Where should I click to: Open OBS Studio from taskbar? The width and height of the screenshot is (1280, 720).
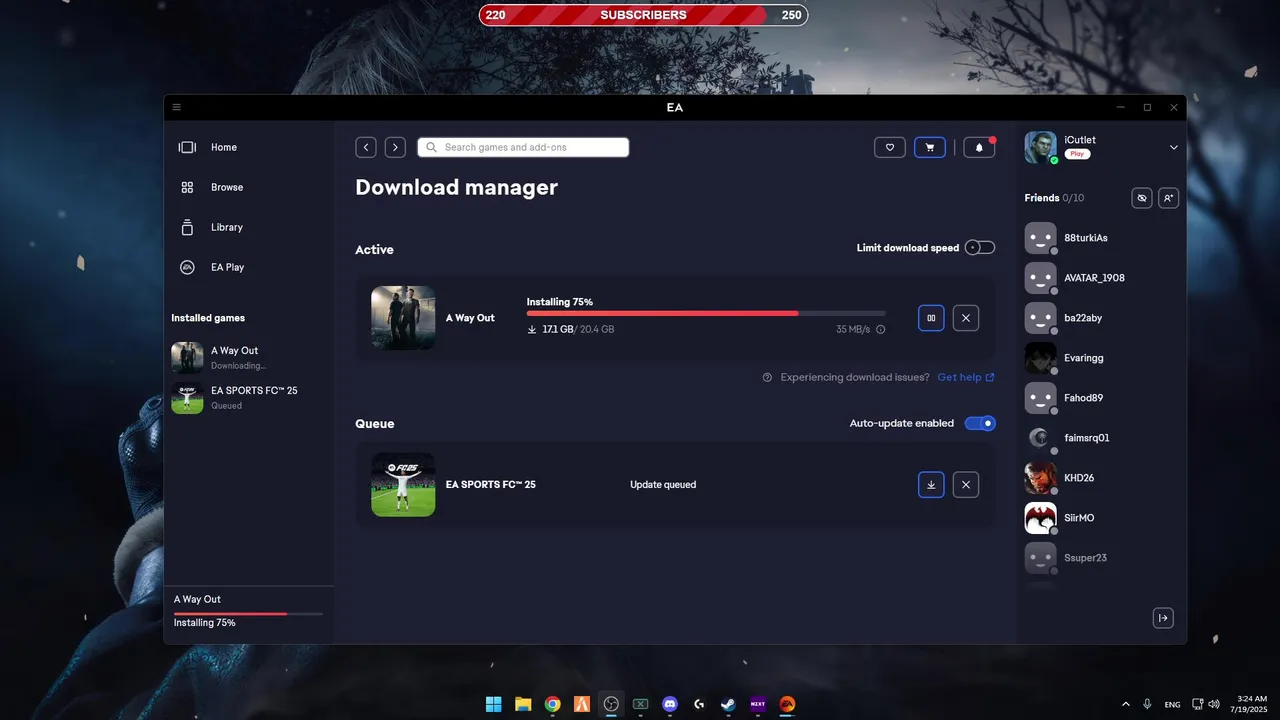(611, 704)
